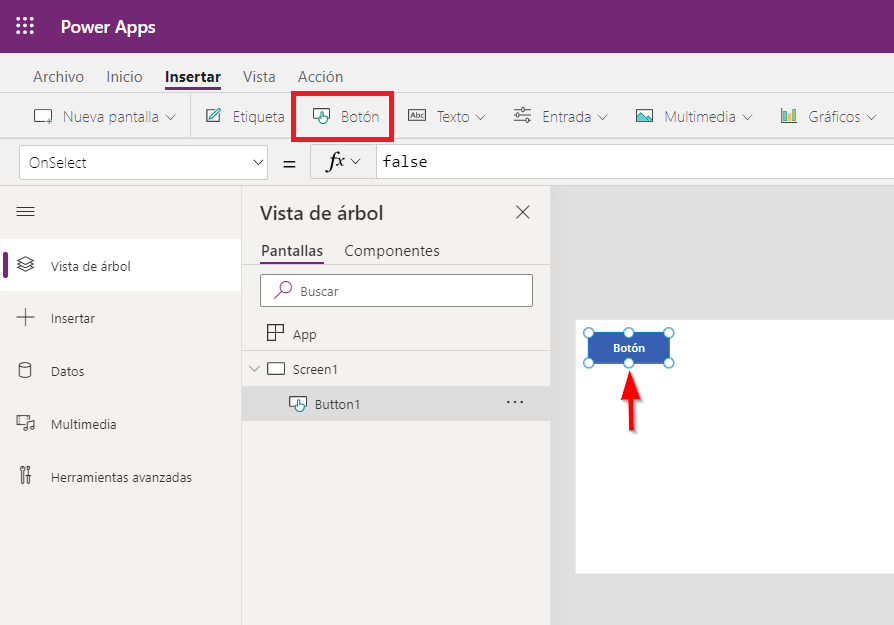Expand the Entrada dropdown chevron

coord(602,117)
